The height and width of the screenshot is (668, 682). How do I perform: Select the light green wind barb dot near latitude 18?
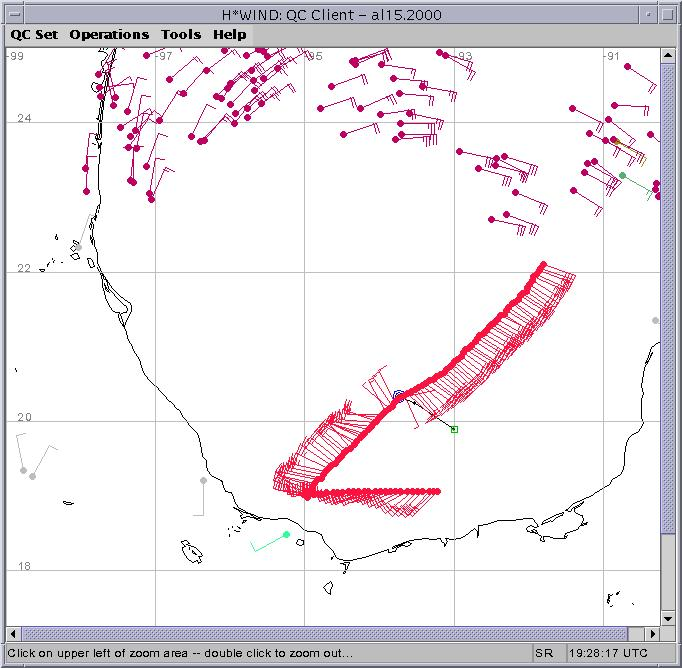point(286,535)
